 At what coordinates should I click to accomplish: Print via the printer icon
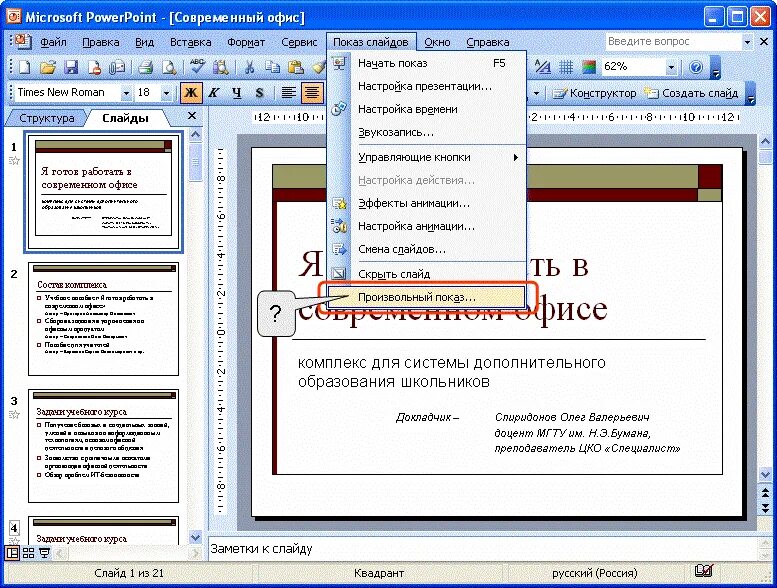[x=145, y=67]
